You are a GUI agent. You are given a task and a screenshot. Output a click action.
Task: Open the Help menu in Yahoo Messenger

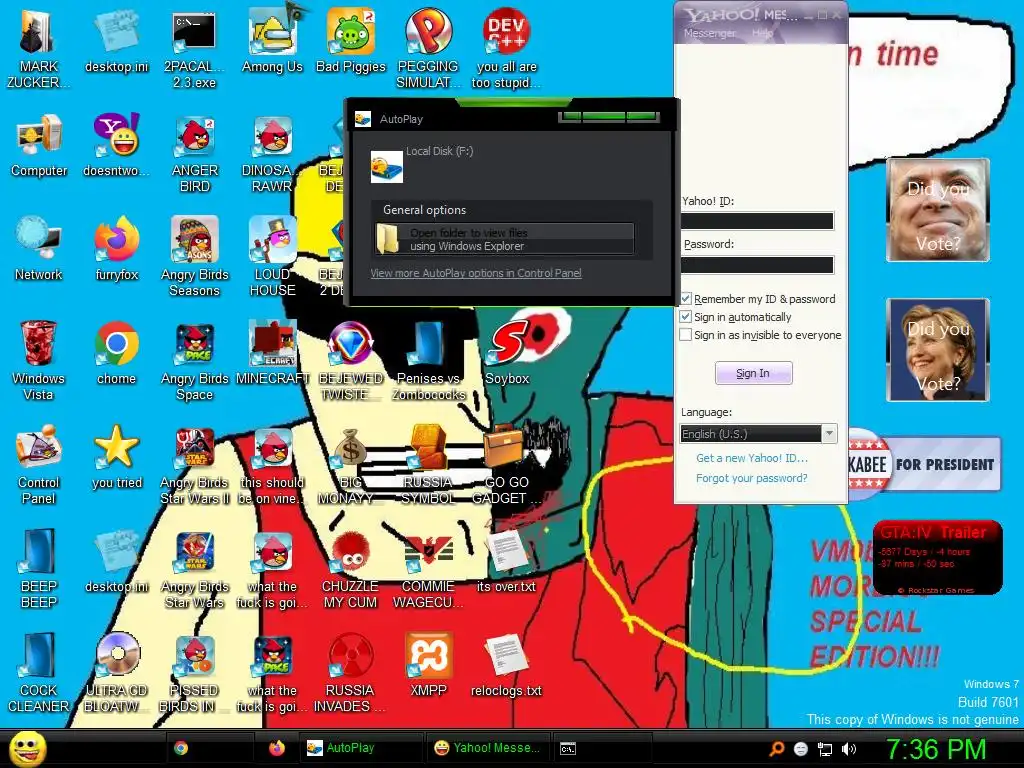click(x=762, y=33)
